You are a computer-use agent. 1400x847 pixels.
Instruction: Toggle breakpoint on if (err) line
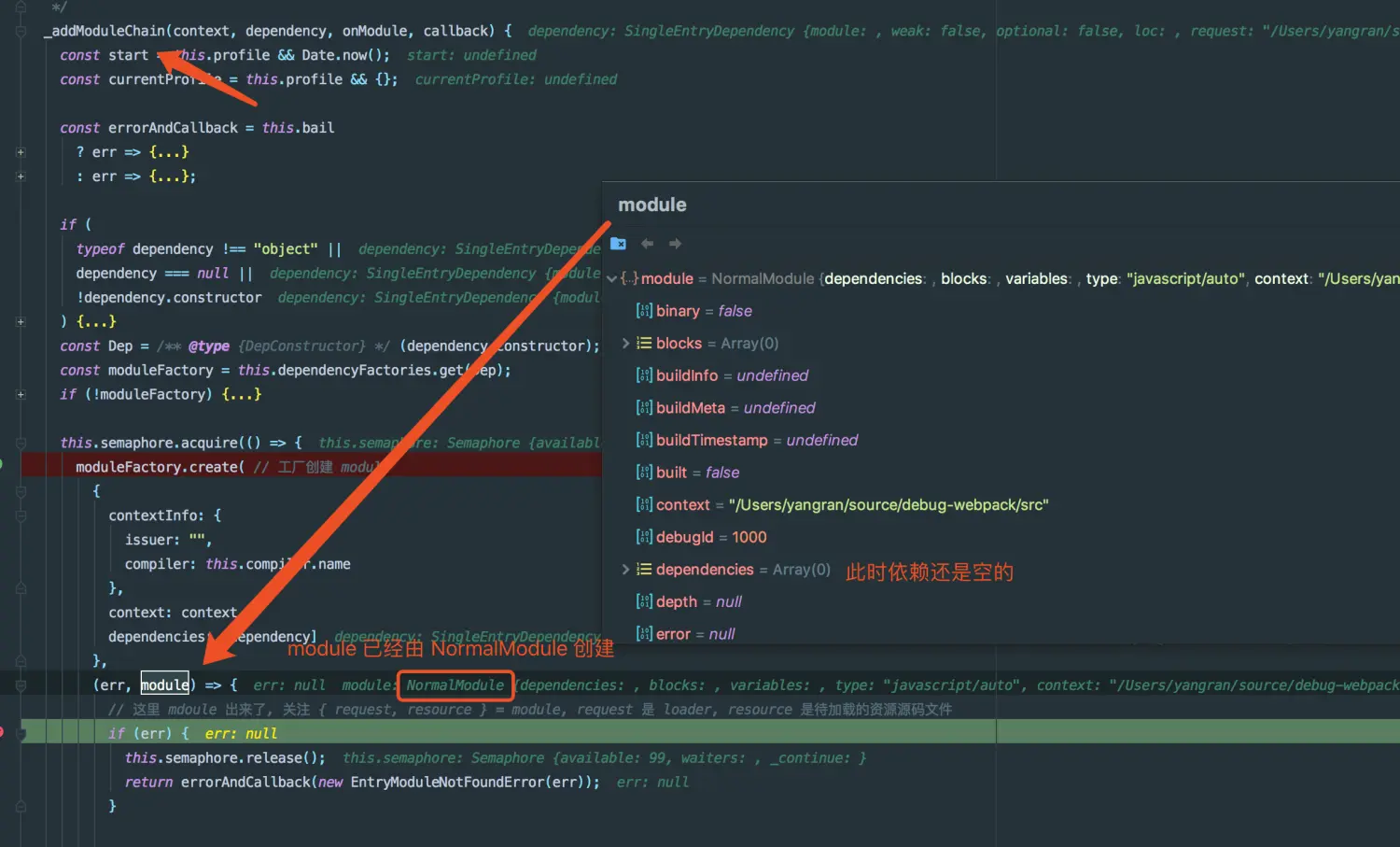click(x=3, y=732)
